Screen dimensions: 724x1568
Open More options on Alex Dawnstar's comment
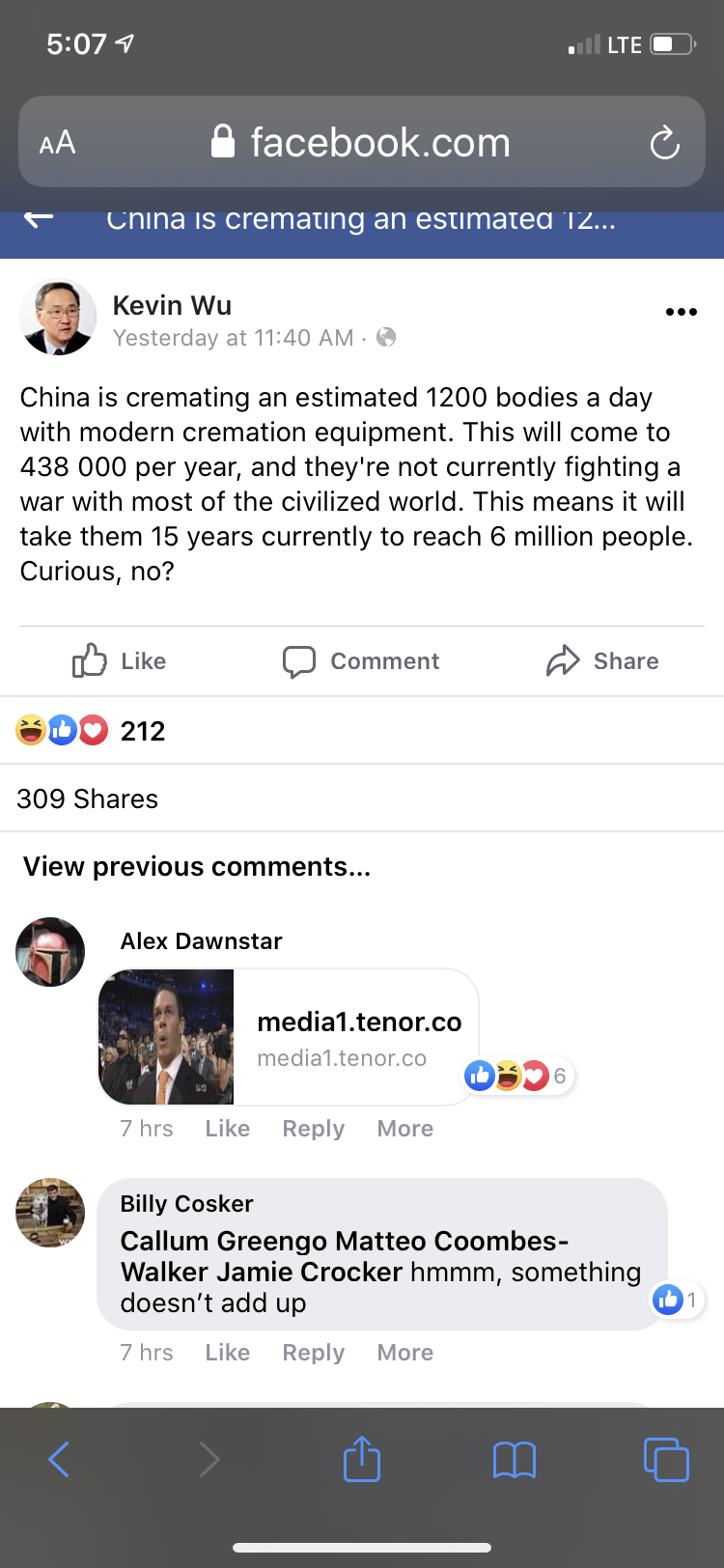coord(404,1129)
